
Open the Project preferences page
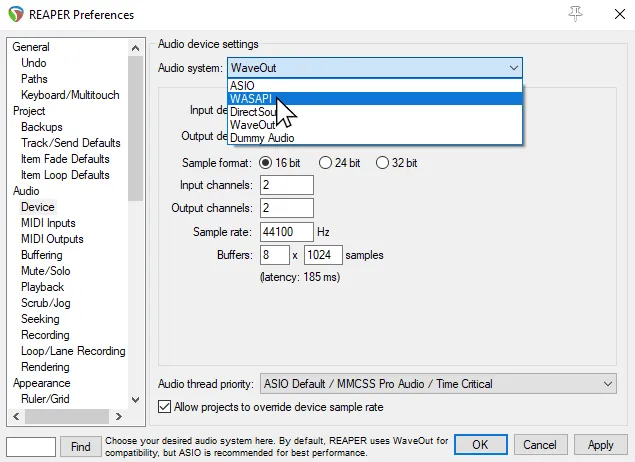[29, 111]
